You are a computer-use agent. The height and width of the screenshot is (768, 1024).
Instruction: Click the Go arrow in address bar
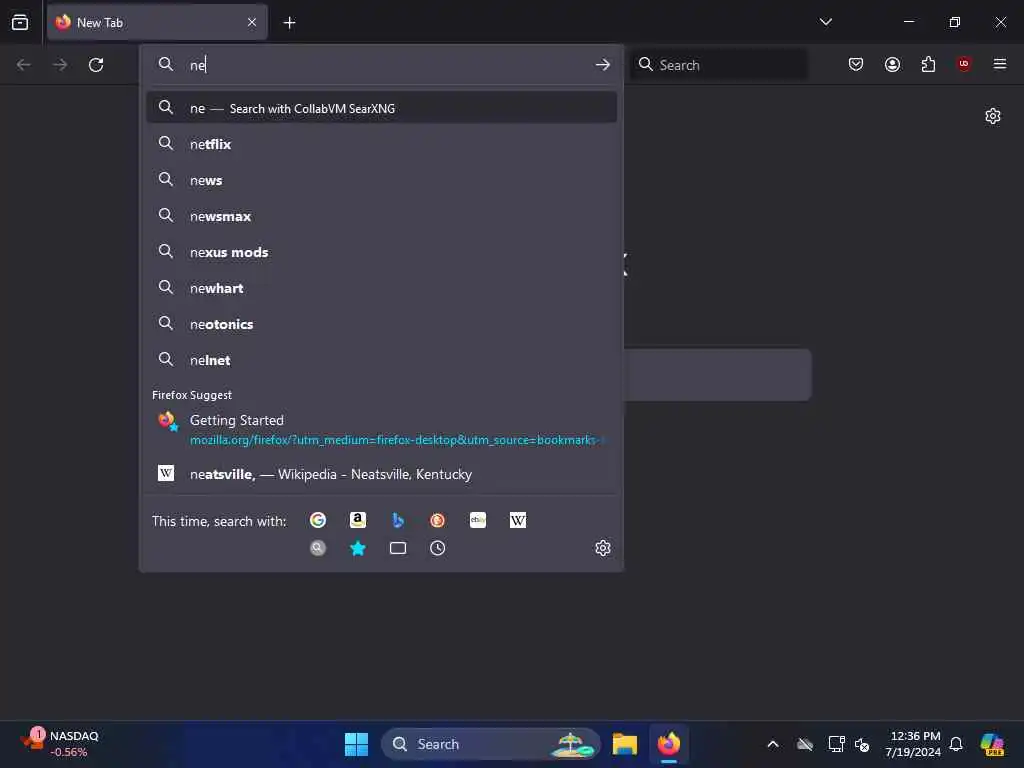pyautogui.click(x=603, y=65)
